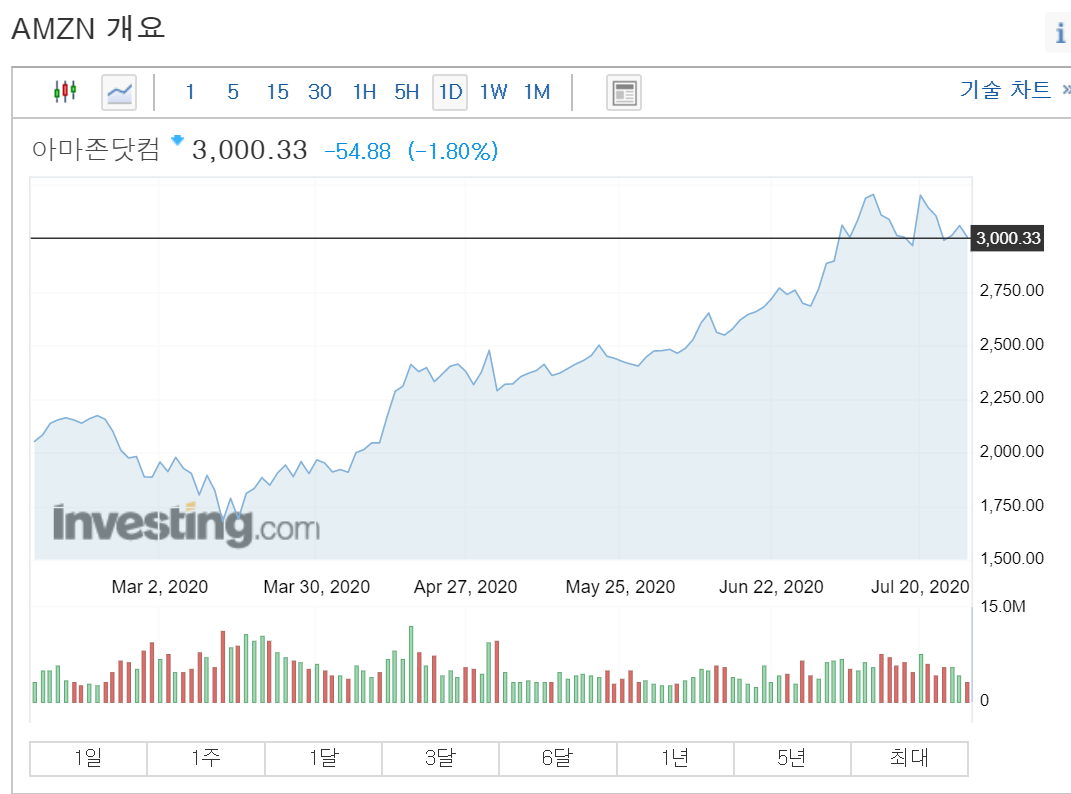Click the 2,250.00 price axis label
Screen dimensions: 1071x794
click(1012, 398)
